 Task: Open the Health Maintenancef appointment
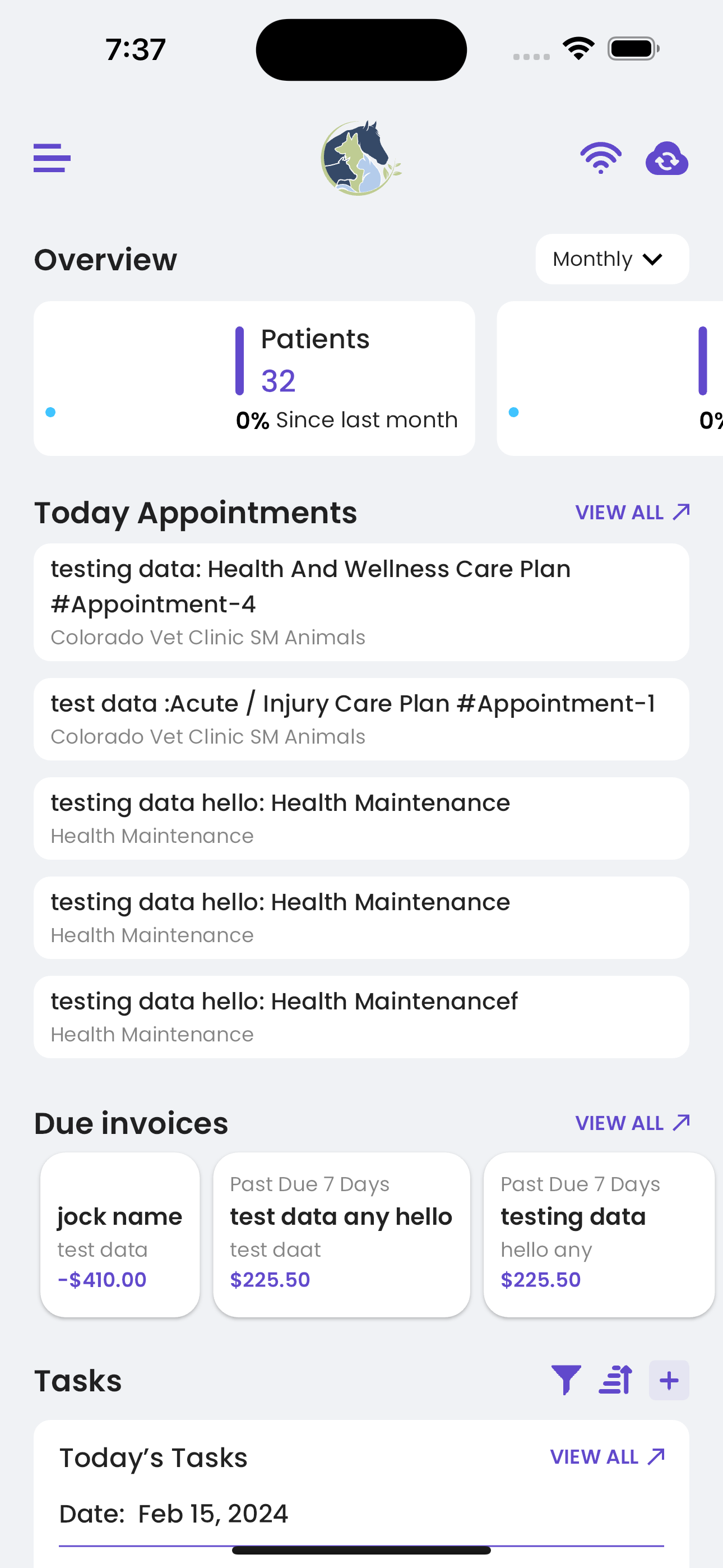click(x=361, y=1017)
